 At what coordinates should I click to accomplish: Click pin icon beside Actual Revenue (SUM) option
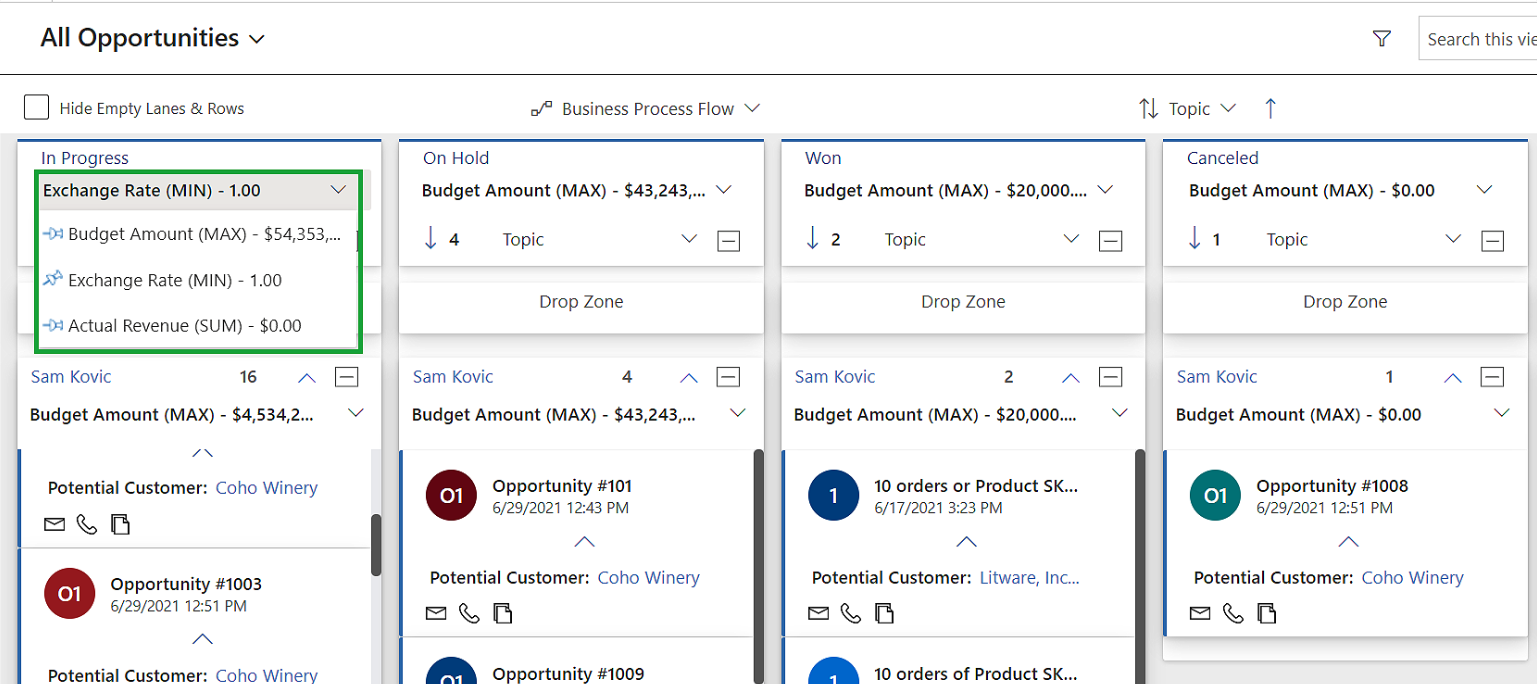(x=54, y=326)
